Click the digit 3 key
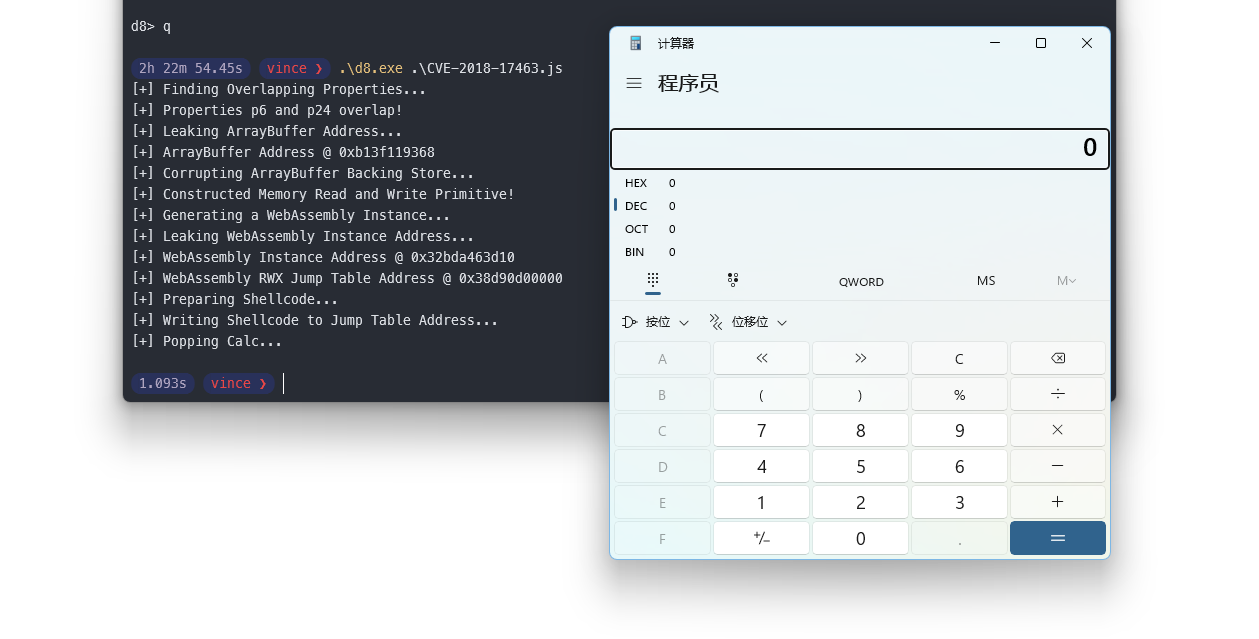Screen dimensions: 1259x639 [x=959, y=502]
